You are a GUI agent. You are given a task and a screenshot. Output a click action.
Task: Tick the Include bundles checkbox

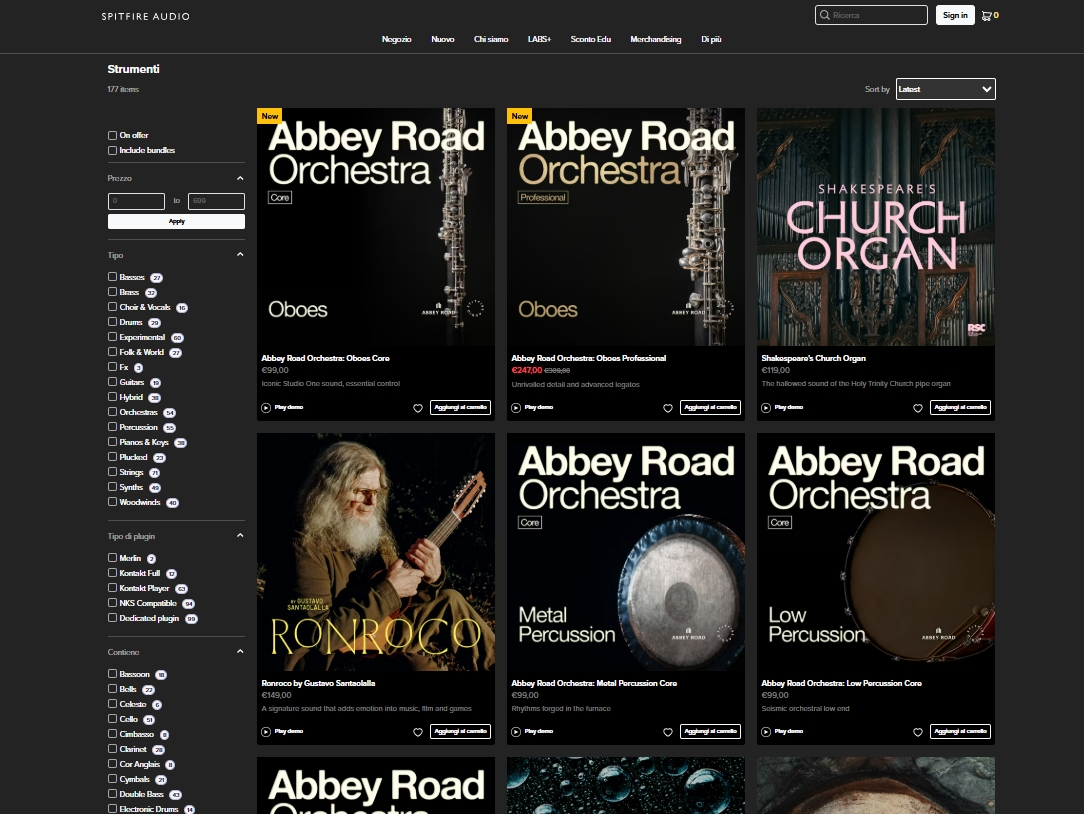pyautogui.click(x=112, y=150)
